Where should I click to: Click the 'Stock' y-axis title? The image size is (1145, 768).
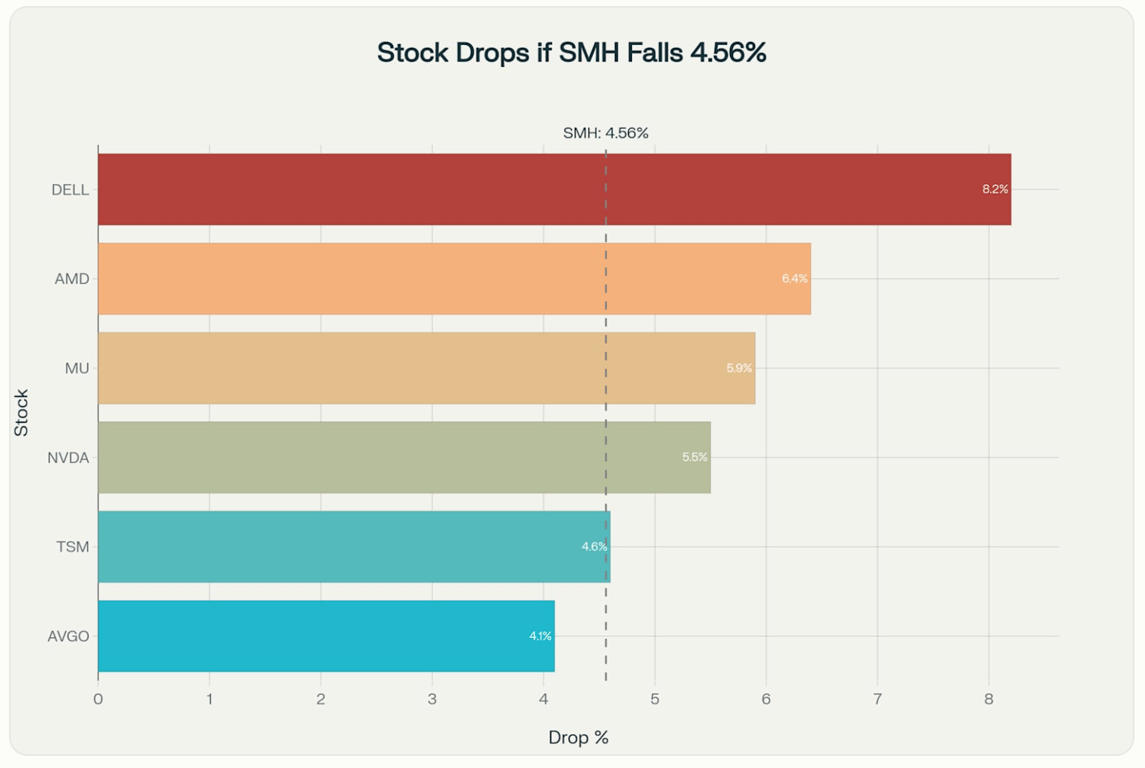point(22,412)
